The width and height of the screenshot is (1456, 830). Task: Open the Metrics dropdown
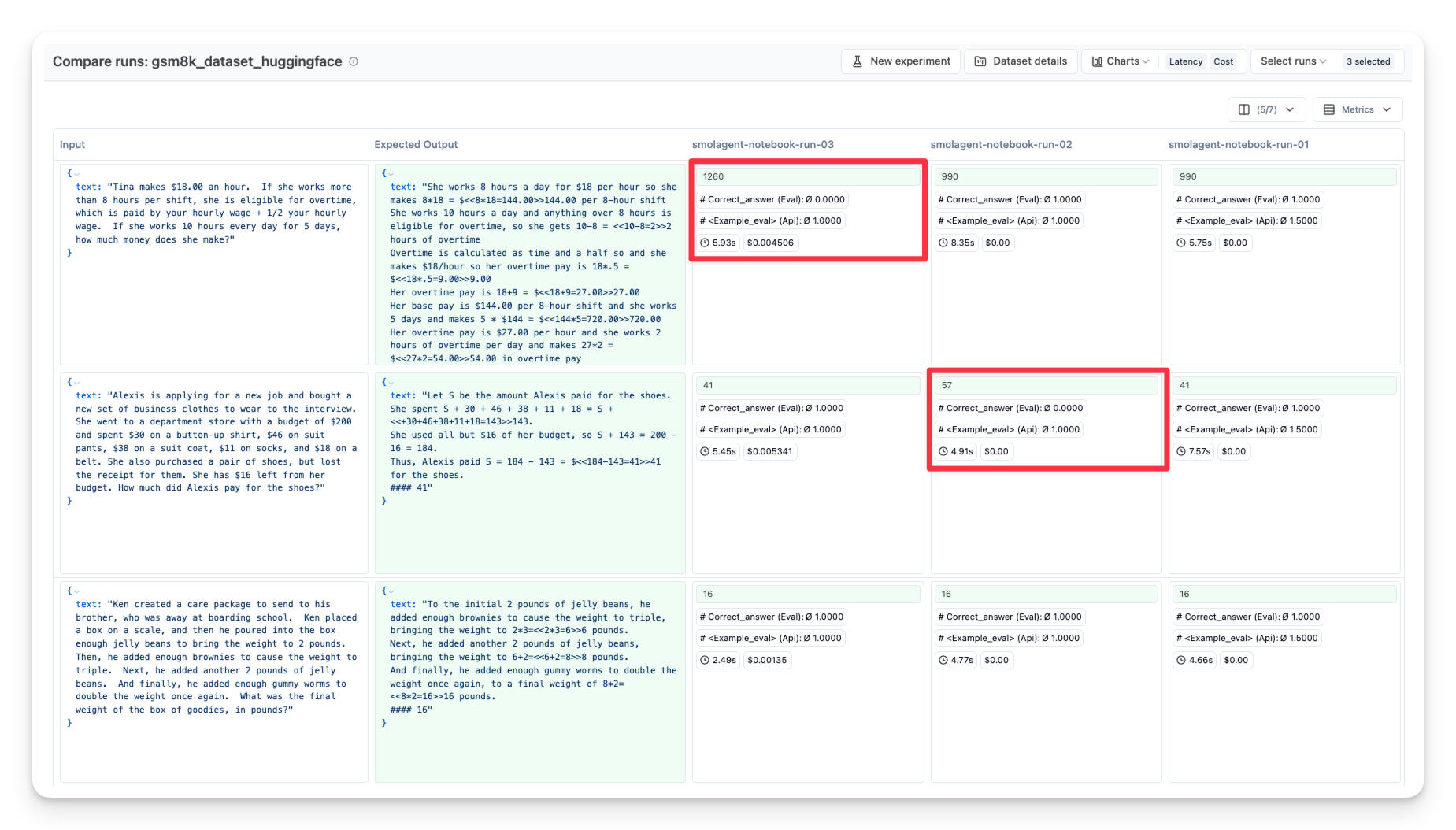point(1358,109)
